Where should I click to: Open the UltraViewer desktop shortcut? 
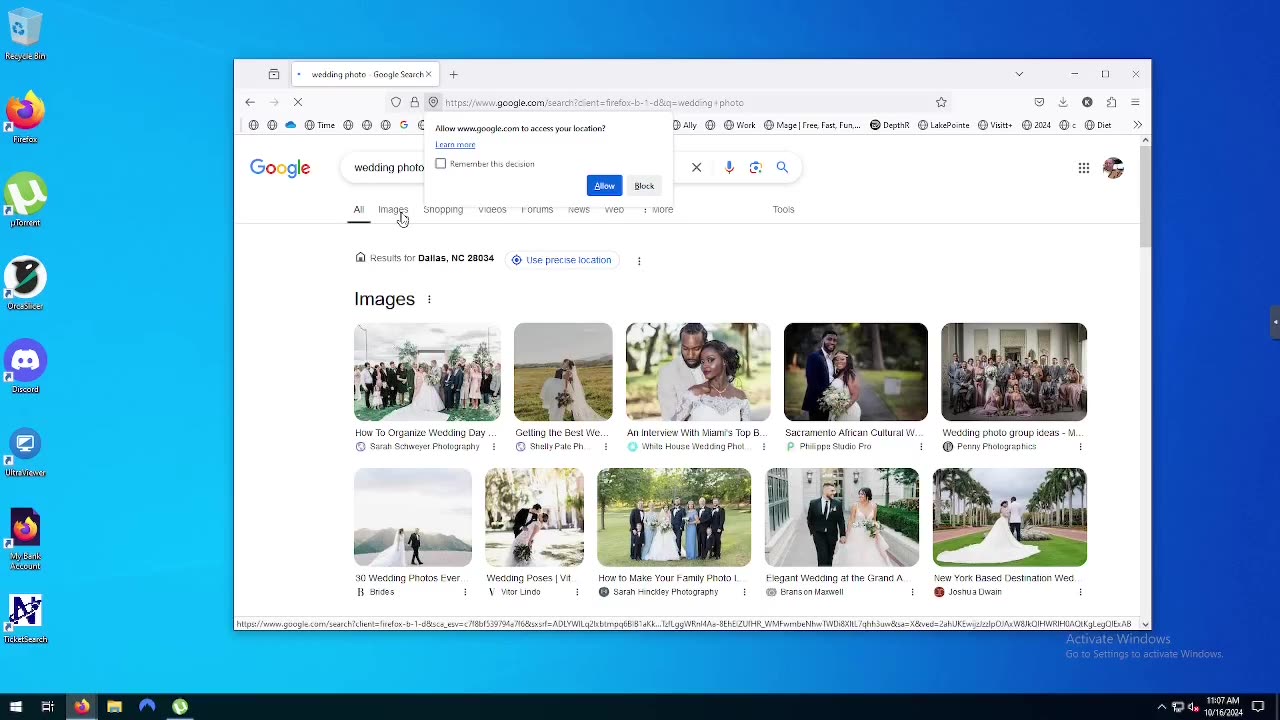25,451
